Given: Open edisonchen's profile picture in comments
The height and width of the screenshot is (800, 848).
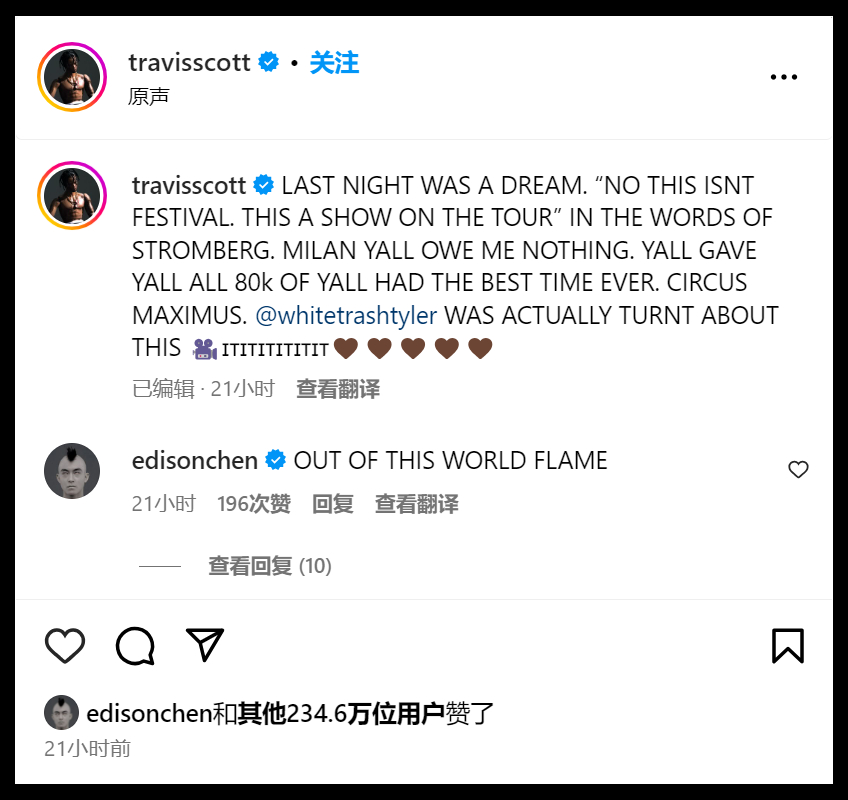Looking at the screenshot, I should tap(72, 471).
